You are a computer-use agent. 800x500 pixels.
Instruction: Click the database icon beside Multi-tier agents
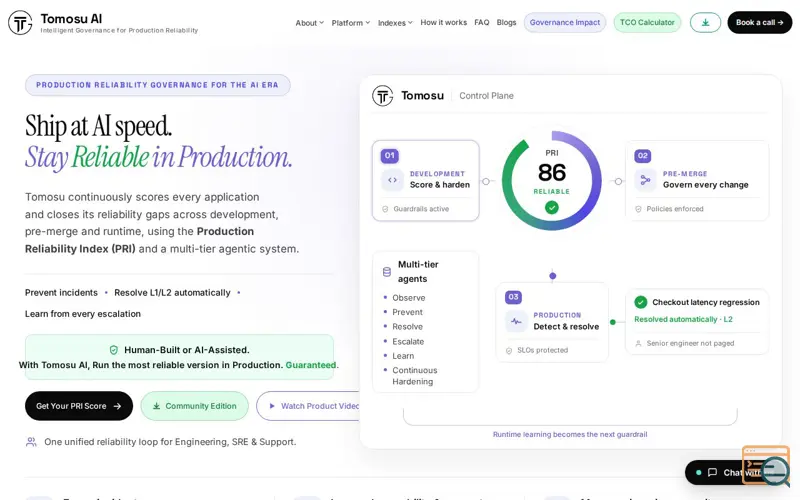pos(387,272)
